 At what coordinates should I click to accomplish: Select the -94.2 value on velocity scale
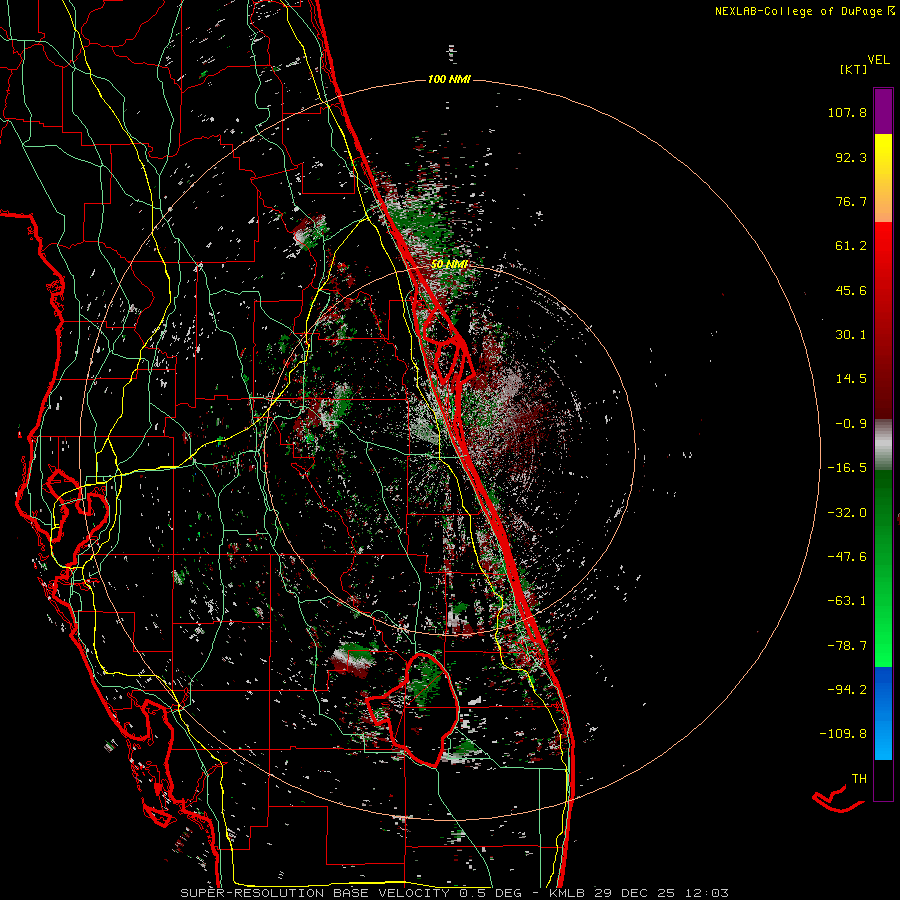[847, 689]
